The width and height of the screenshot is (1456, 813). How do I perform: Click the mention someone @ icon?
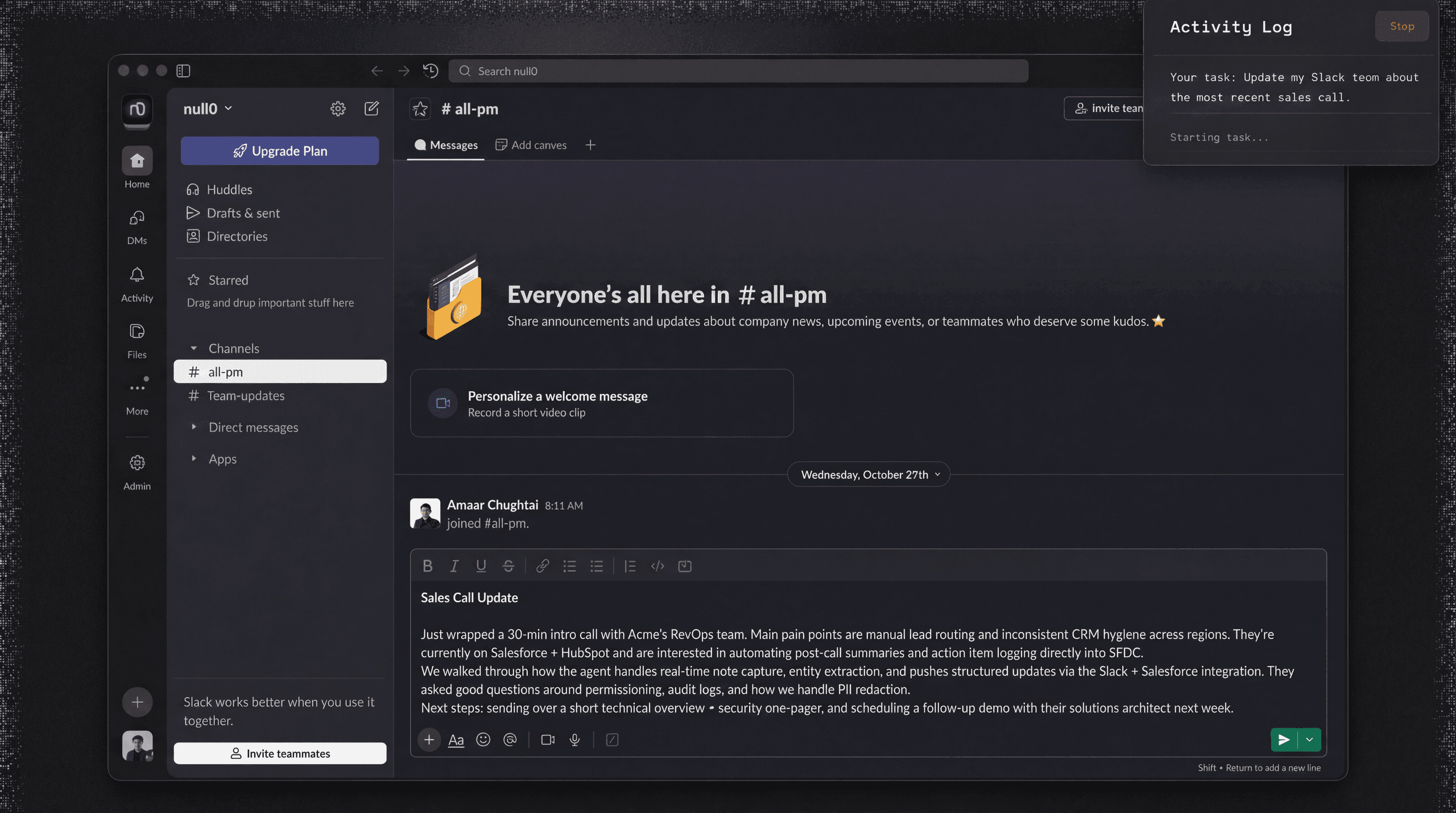[x=510, y=740]
